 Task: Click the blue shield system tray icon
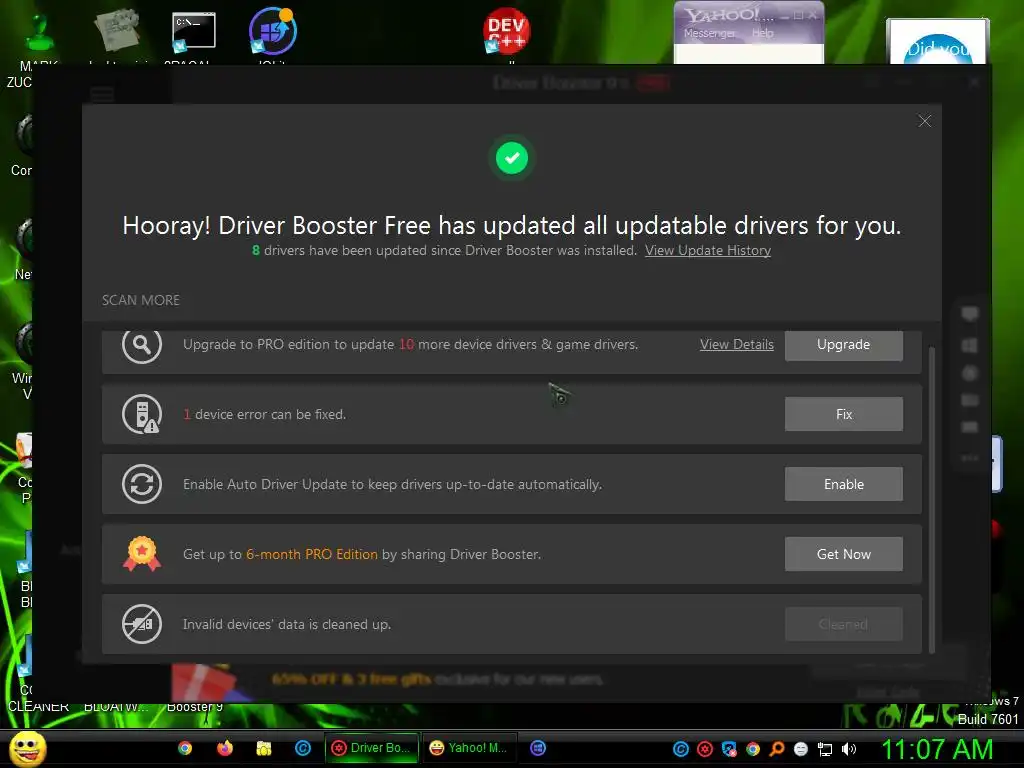click(729, 749)
